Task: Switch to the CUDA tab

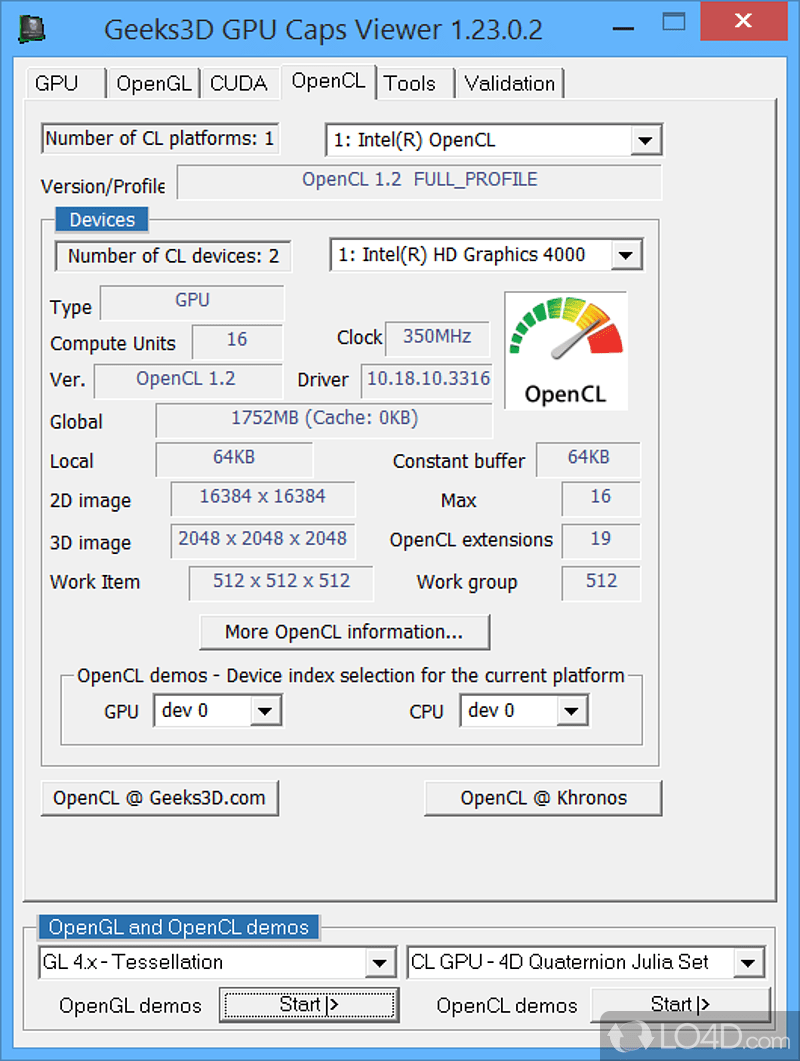Action: click(239, 84)
